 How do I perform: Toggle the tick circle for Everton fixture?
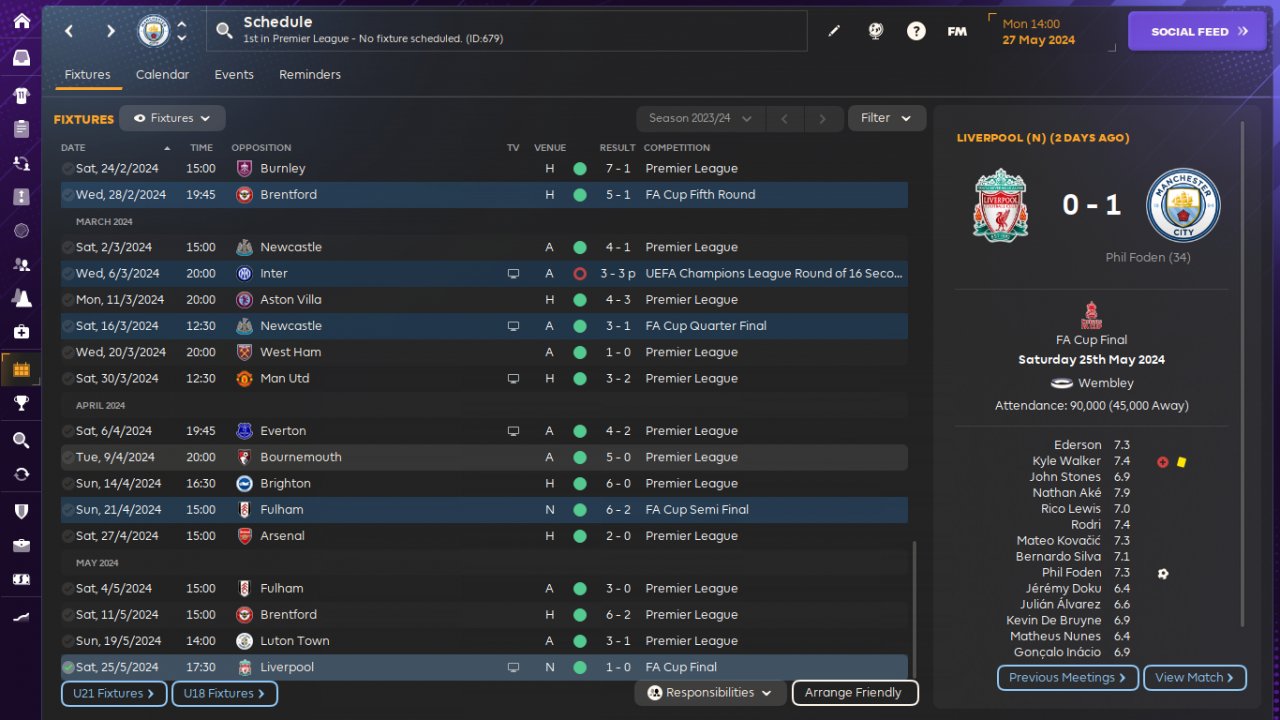pos(67,431)
